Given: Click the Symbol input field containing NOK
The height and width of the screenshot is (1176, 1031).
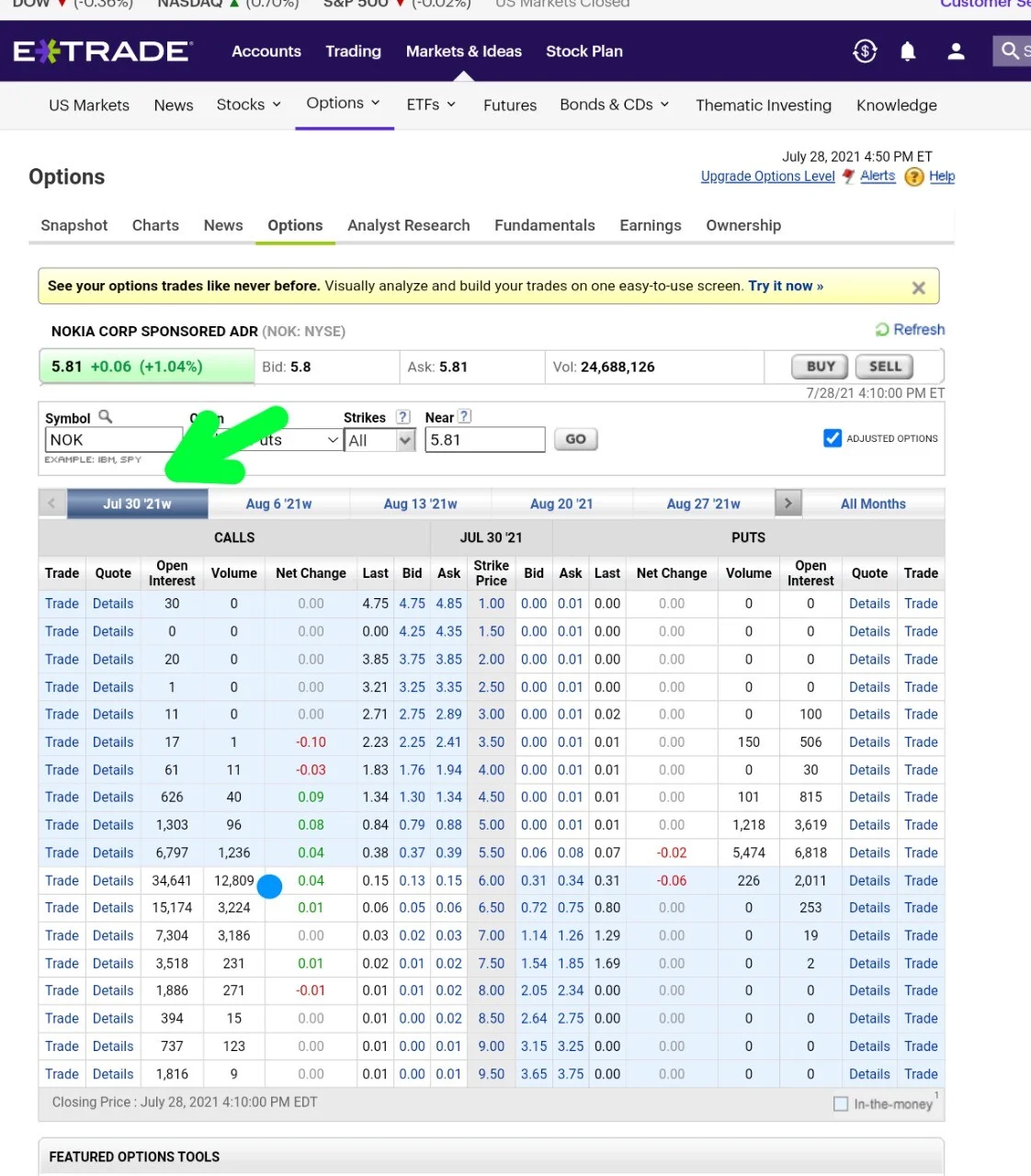Looking at the screenshot, I should [x=114, y=440].
